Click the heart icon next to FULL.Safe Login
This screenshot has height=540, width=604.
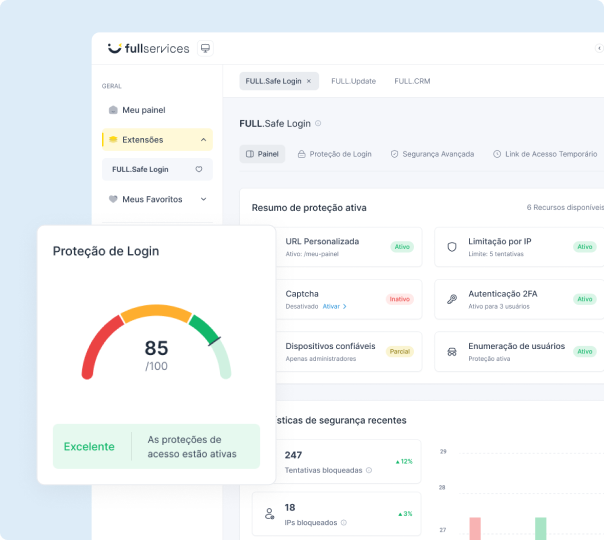[199, 170]
